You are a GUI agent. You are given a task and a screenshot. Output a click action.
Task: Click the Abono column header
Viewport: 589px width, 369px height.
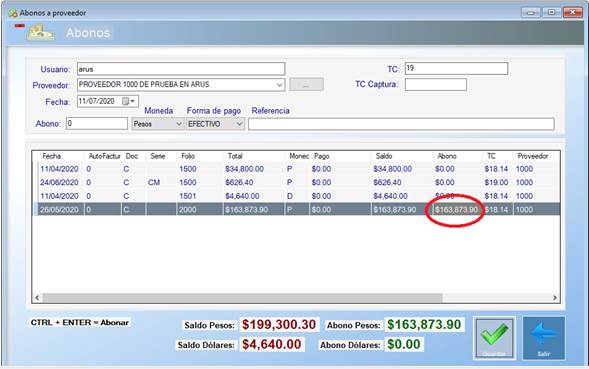447,156
